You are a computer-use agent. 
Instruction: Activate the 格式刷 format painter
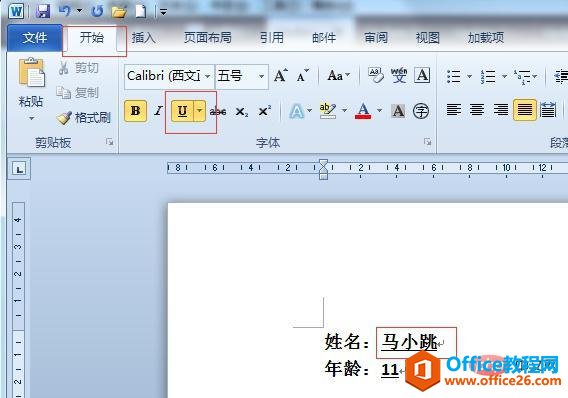[x=84, y=118]
